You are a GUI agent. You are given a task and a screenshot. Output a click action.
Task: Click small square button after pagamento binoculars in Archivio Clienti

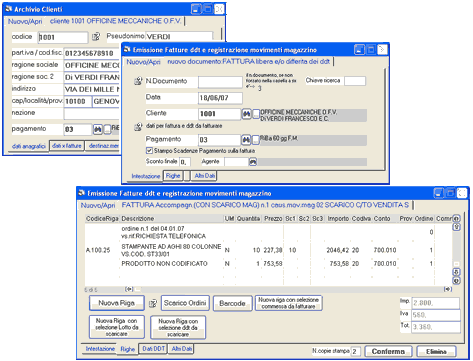(x=107, y=129)
